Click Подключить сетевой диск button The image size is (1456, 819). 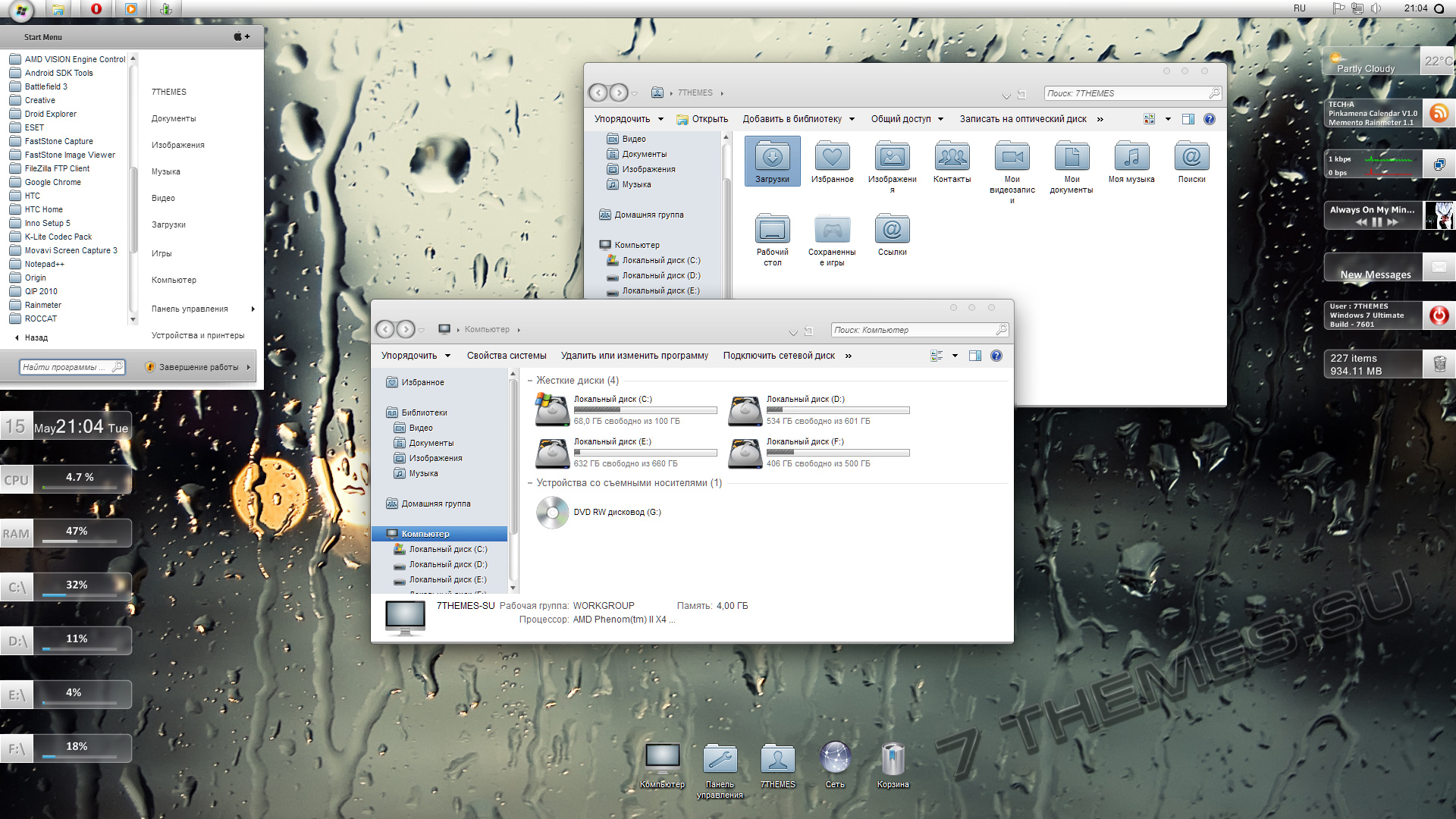click(x=779, y=356)
